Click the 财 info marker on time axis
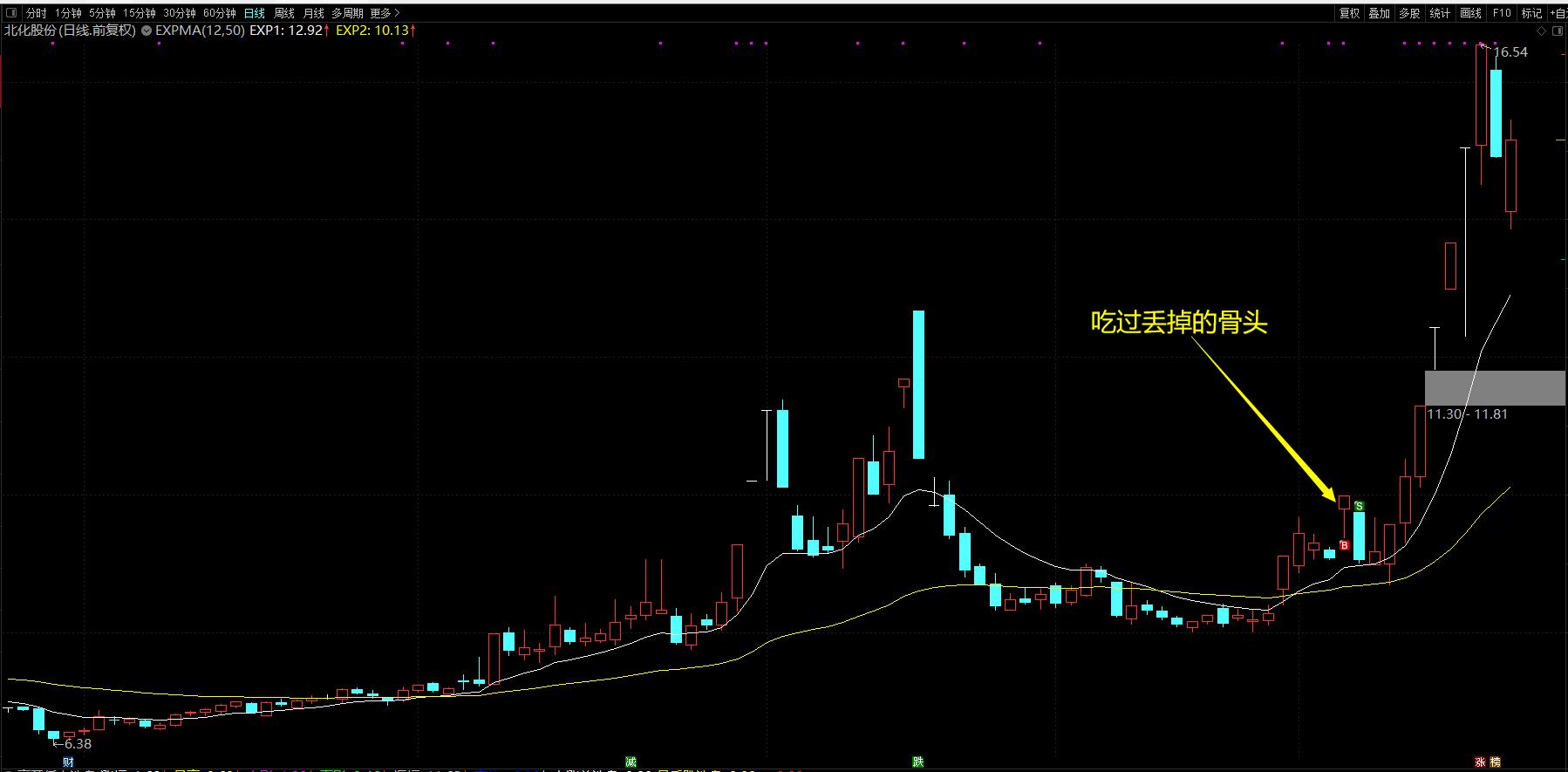 click(x=68, y=762)
